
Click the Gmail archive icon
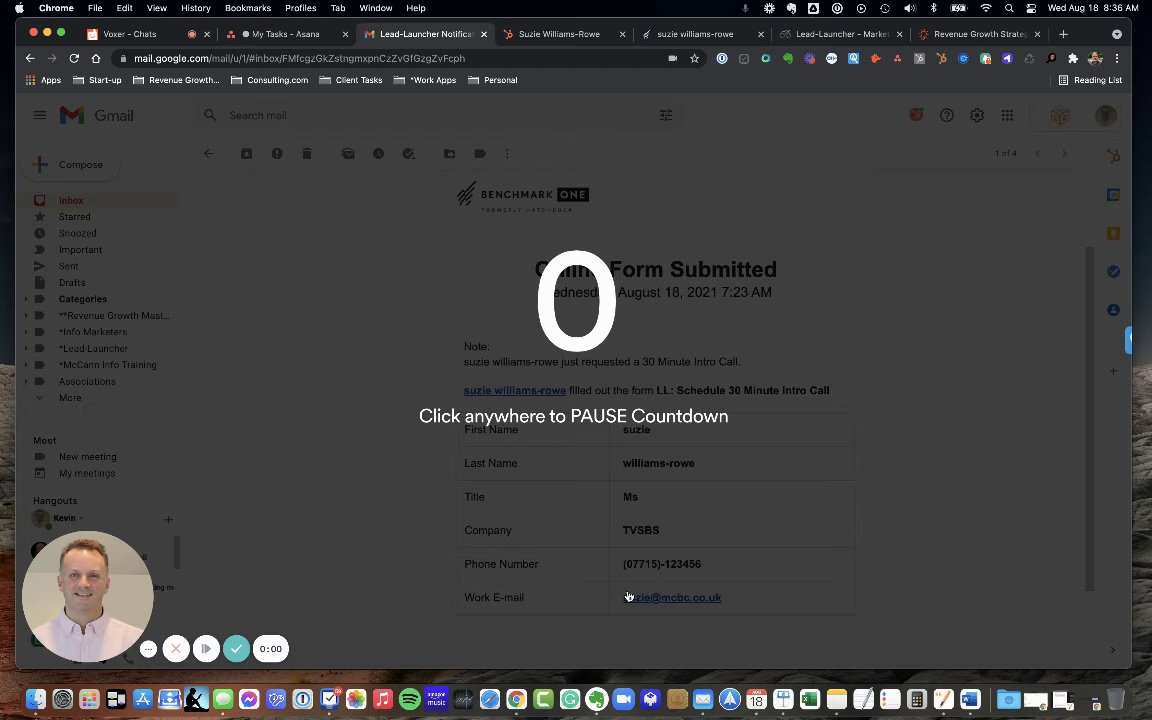[246, 154]
